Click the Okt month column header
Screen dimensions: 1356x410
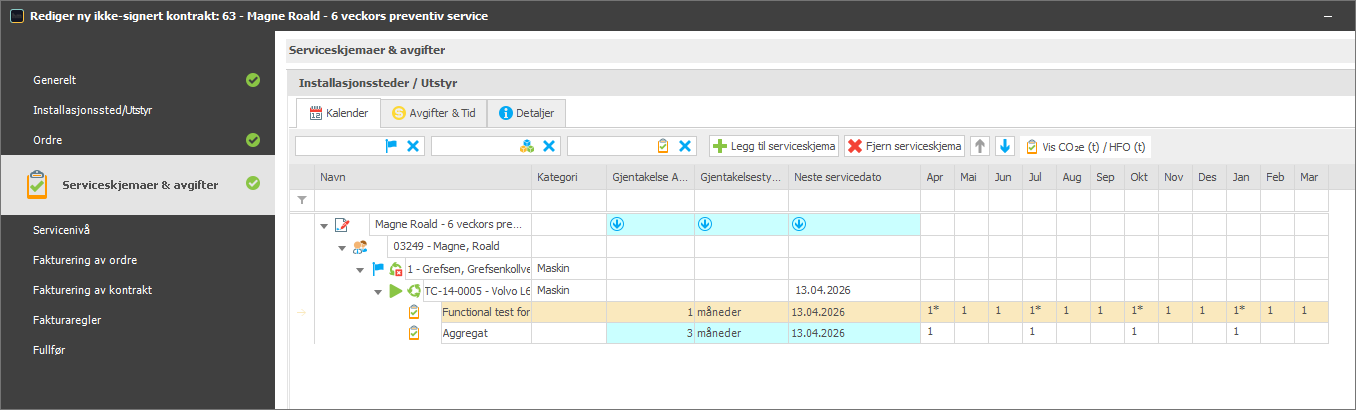[x=1141, y=177]
